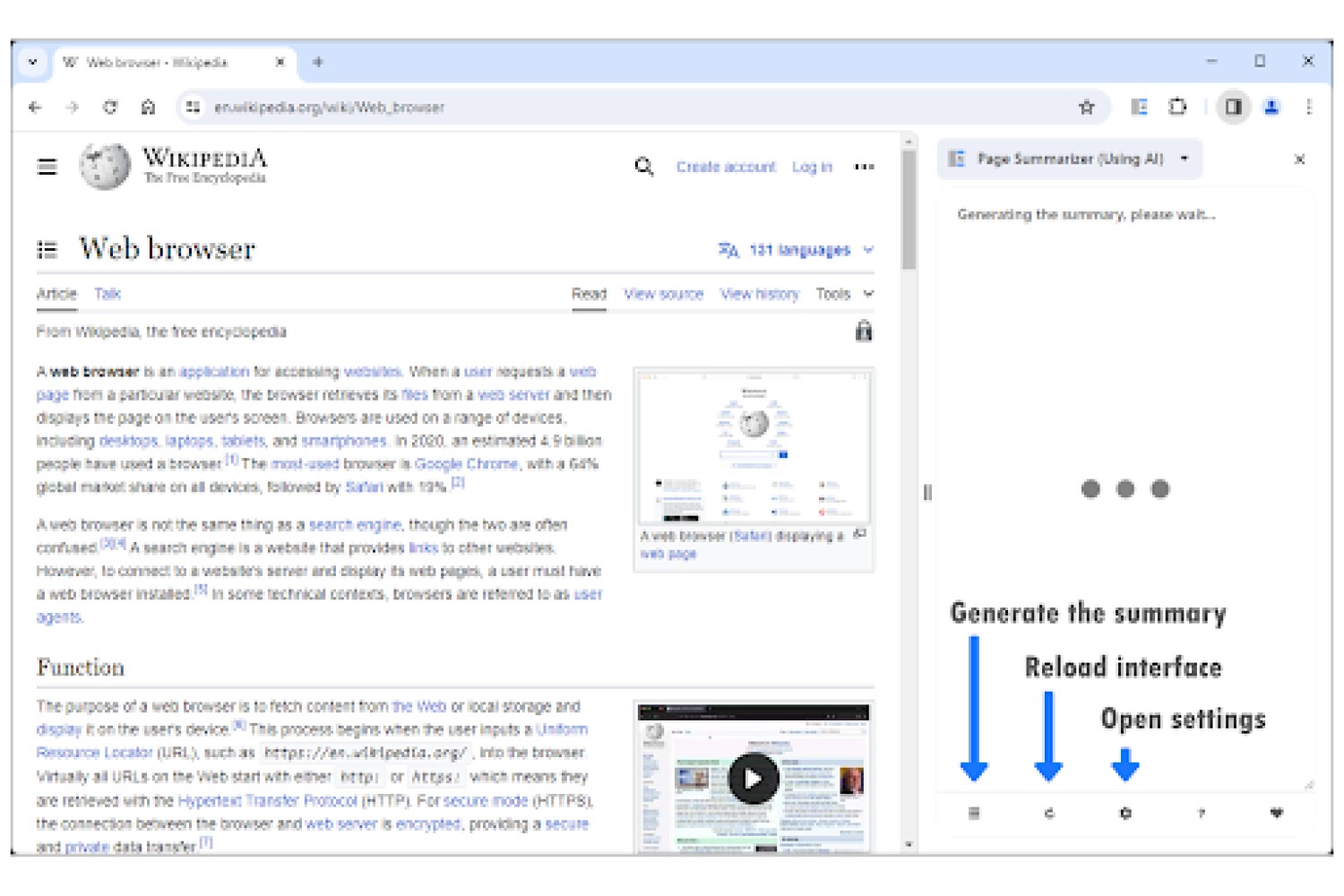Click the browser home button
The width and height of the screenshot is (1344, 896).
[x=148, y=108]
